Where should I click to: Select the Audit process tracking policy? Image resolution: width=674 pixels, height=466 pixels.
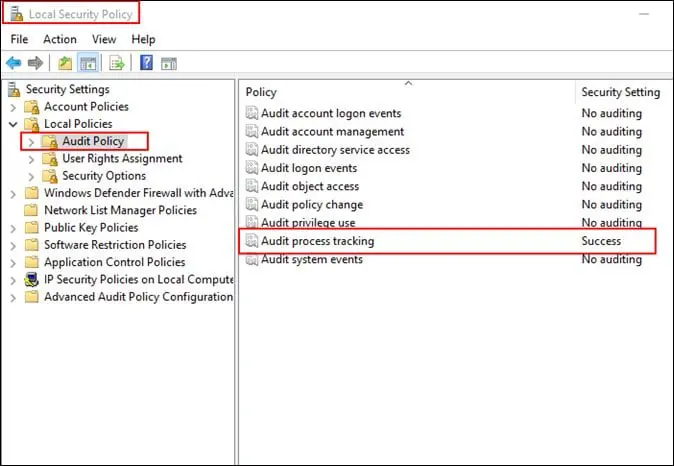tap(317, 241)
